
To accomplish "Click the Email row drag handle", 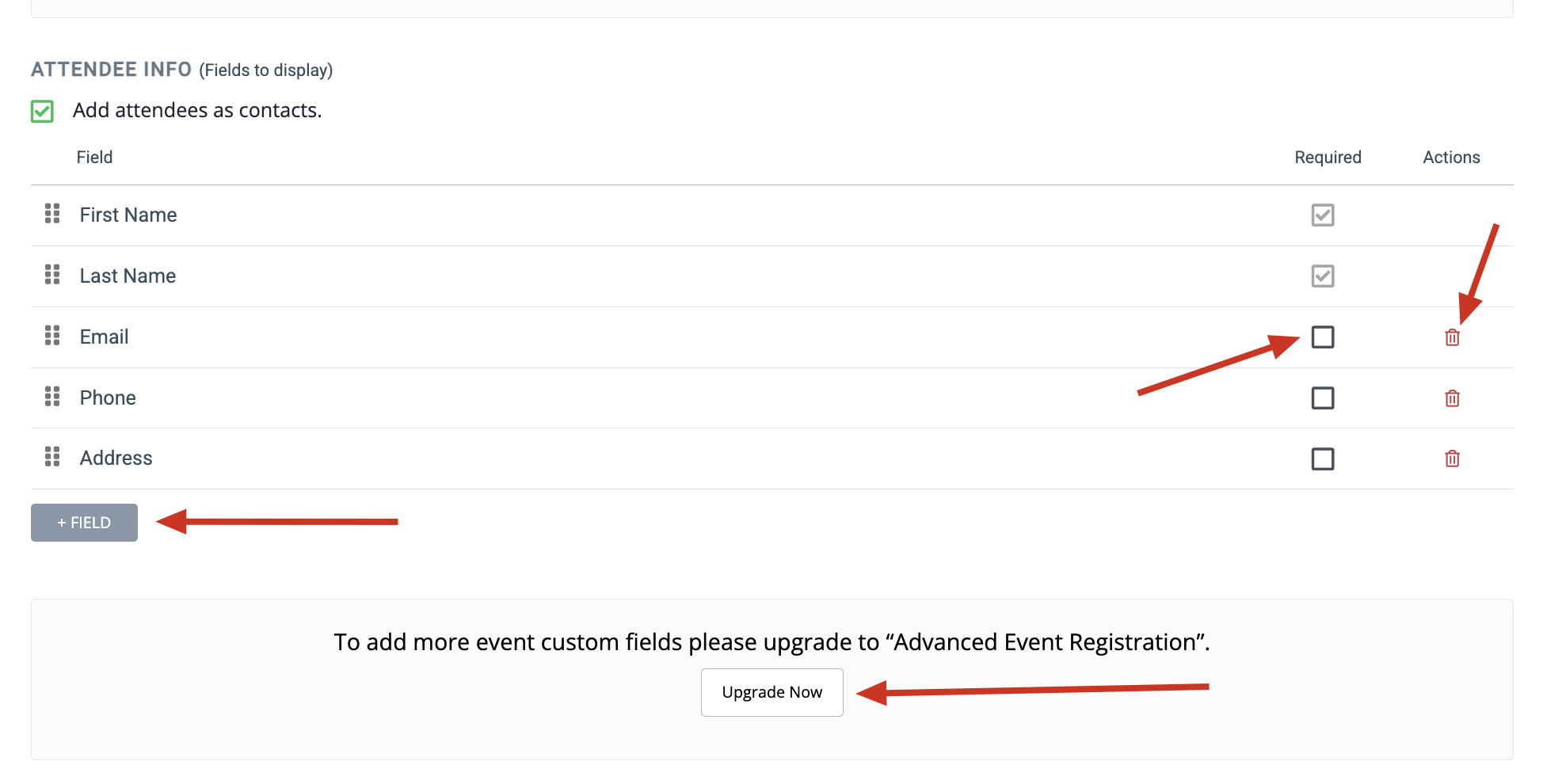I will click(52, 336).
